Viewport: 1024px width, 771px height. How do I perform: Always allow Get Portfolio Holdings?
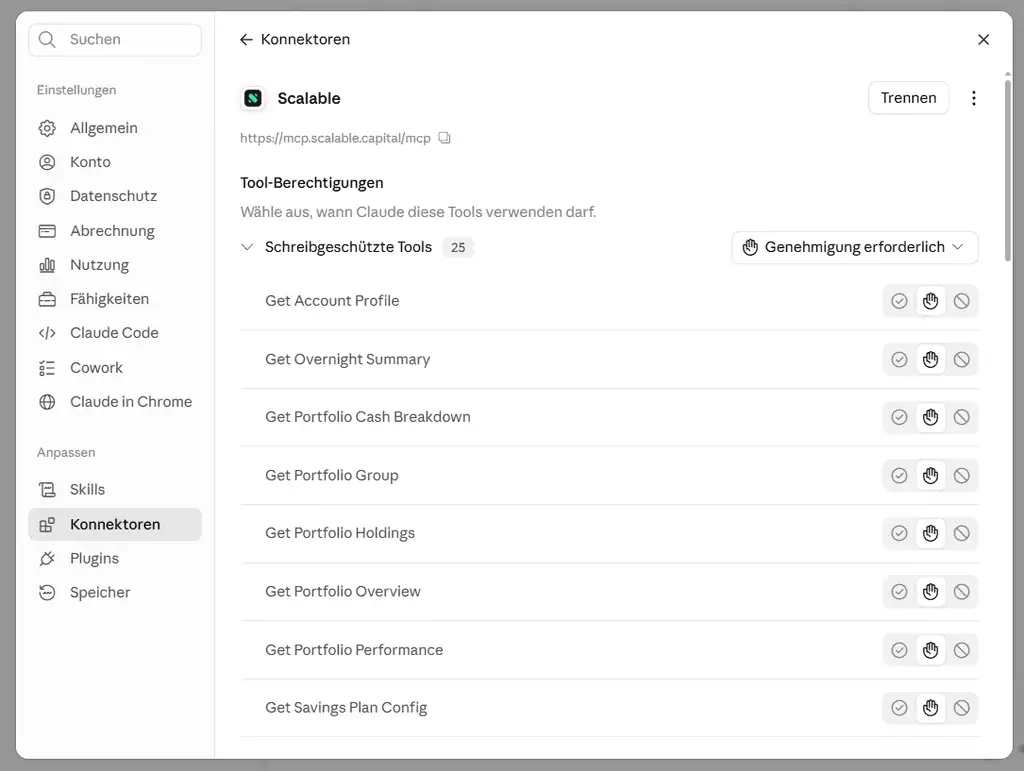(899, 533)
